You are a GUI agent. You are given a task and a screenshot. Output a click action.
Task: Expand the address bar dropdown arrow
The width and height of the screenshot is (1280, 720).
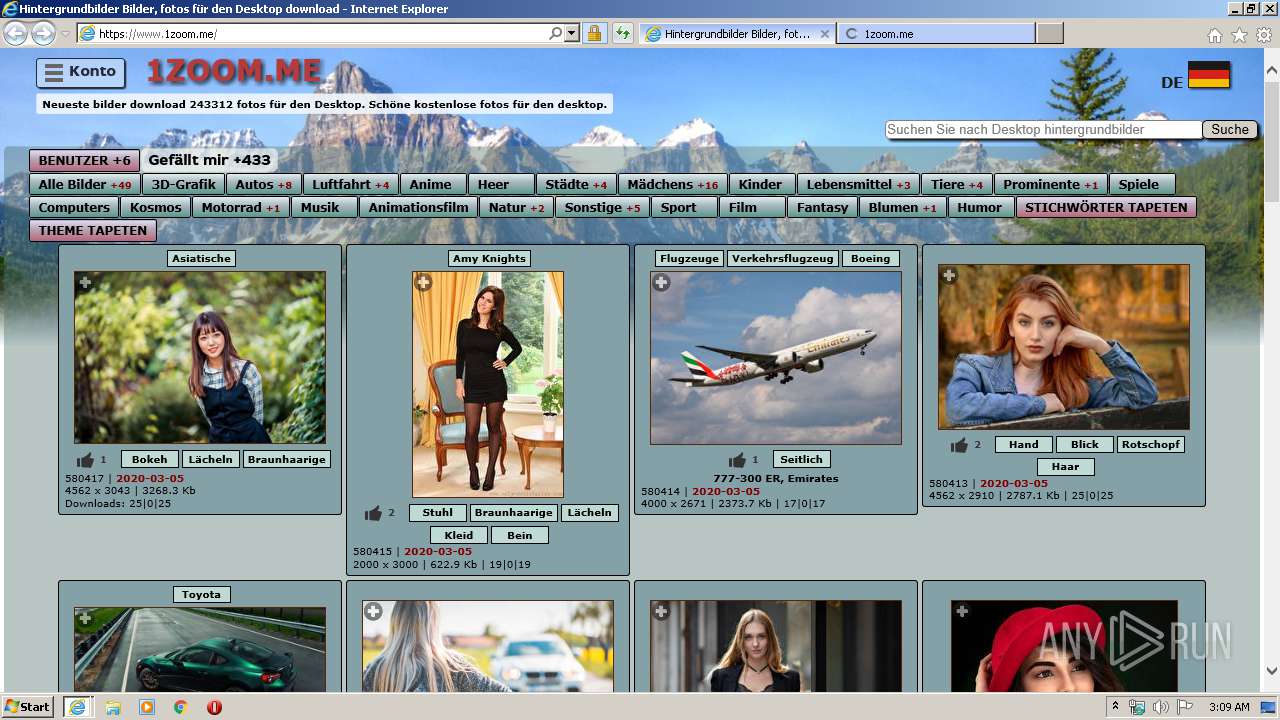(x=572, y=34)
